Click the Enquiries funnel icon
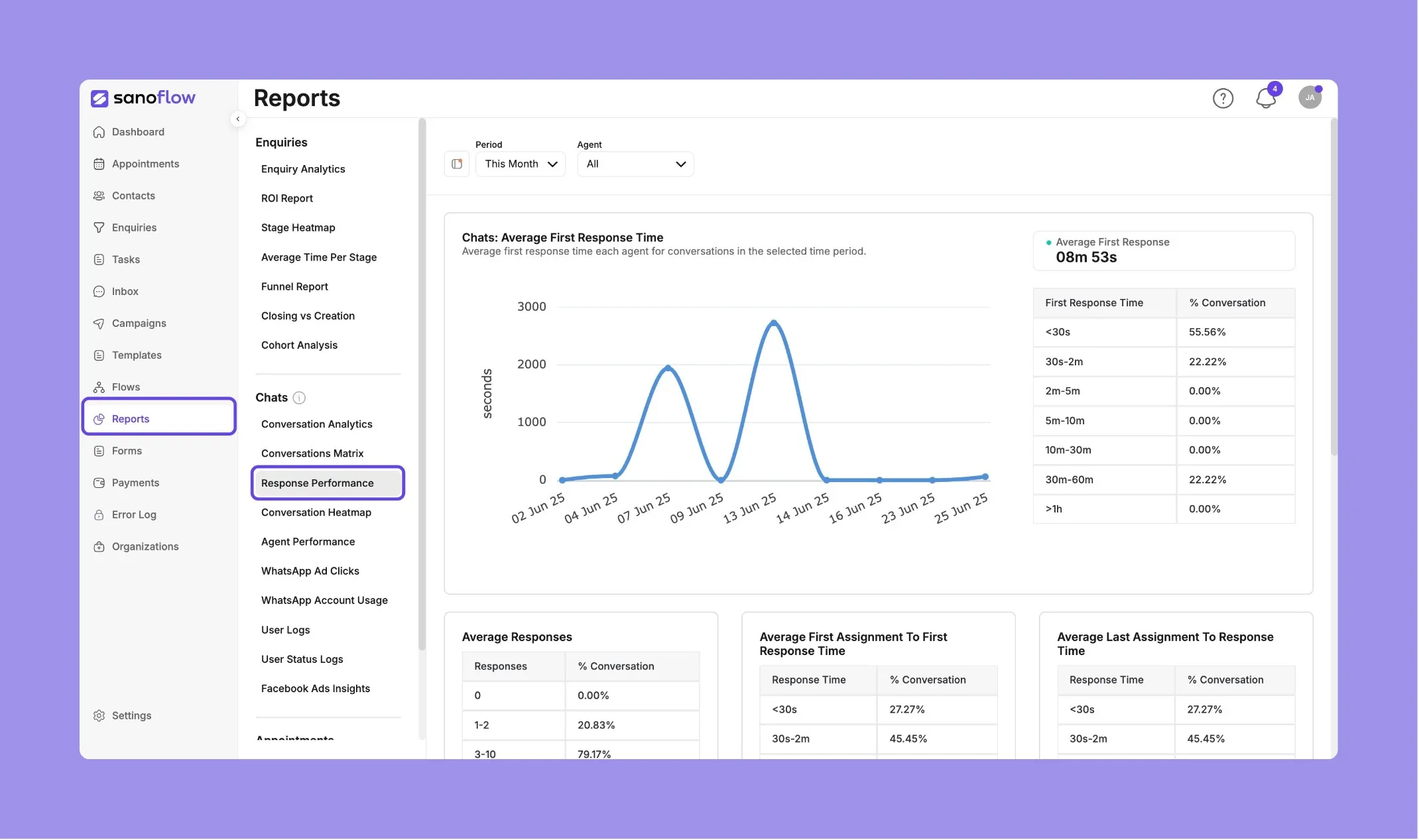Image resolution: width=1419 pixels, height=840 pixels. click(99, 227)
